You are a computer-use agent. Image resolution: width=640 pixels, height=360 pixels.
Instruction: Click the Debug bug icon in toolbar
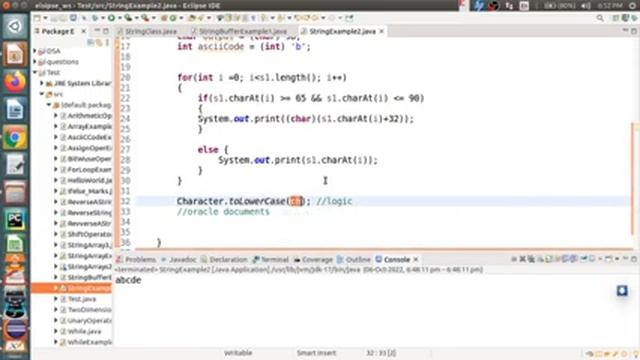click(x=95, y=18)
